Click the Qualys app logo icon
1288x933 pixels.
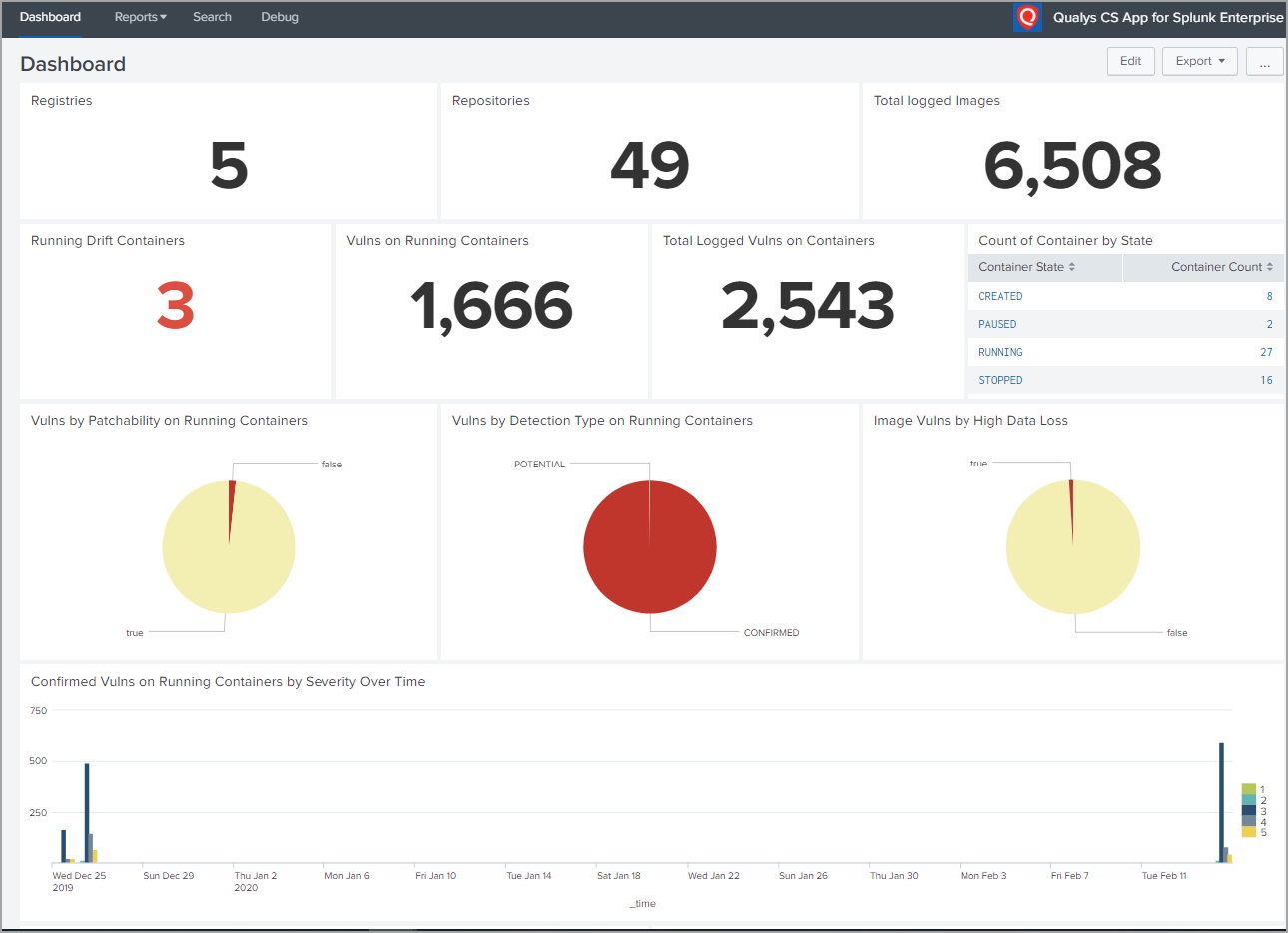(x=1027, y=17)
